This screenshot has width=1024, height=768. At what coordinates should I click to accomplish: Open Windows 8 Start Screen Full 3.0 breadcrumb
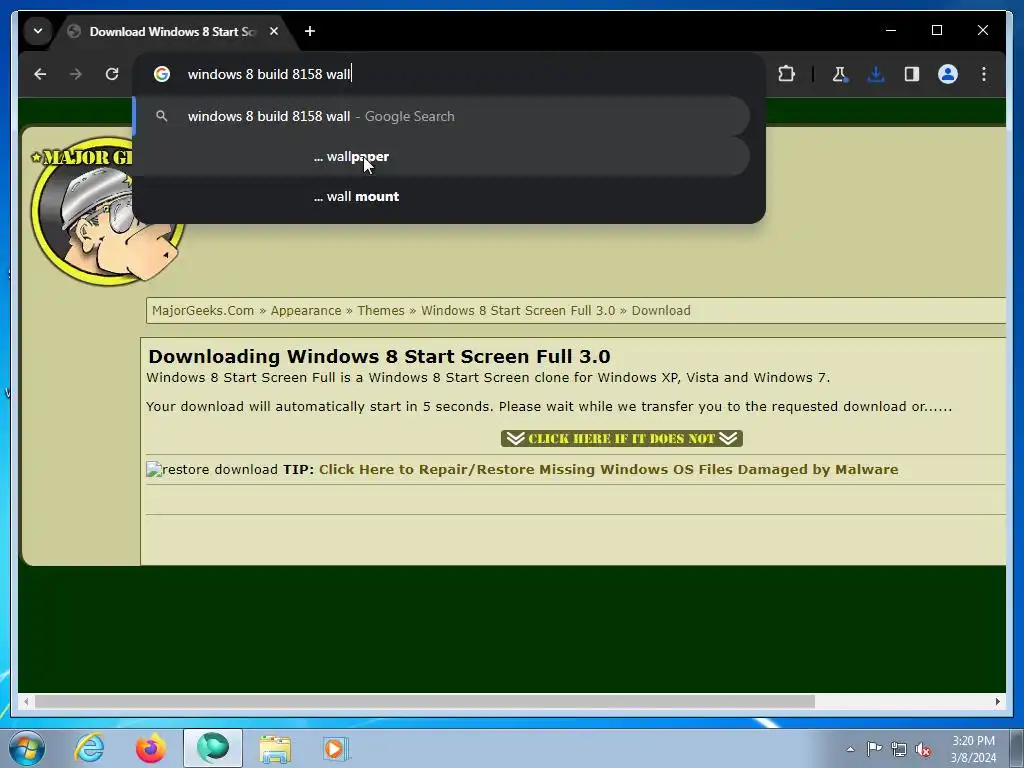pos(518,311)
